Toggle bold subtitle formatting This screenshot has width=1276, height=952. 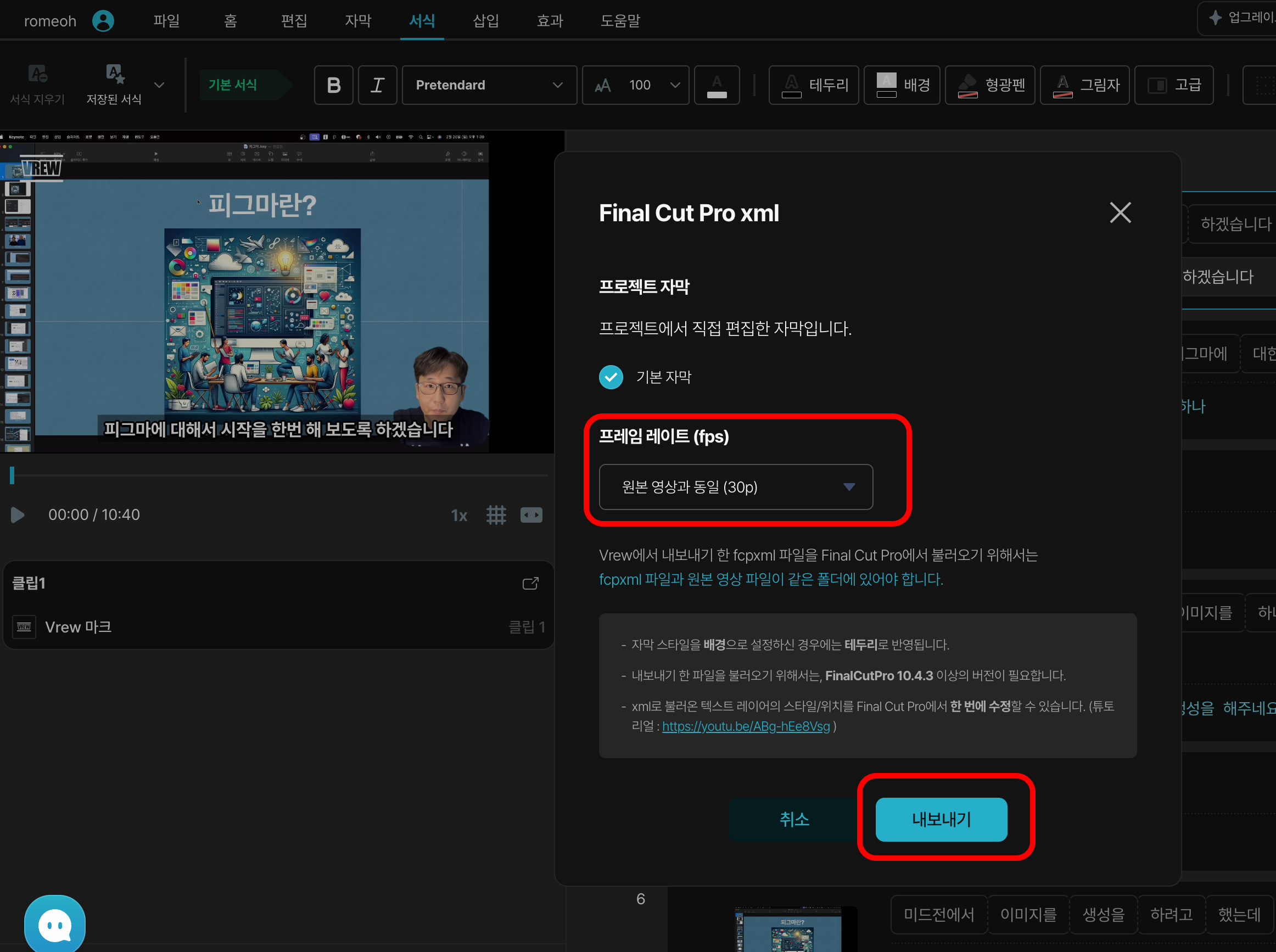(333, 85)
